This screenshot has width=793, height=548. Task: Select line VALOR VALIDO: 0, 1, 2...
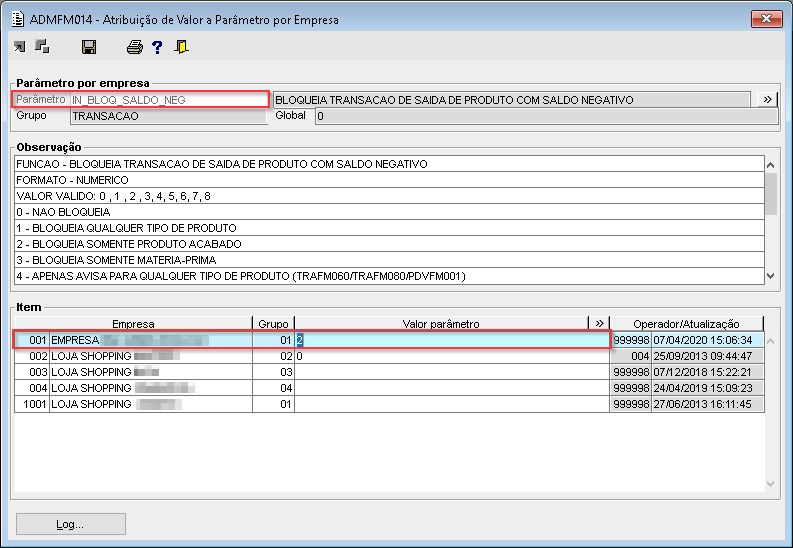[x=389, y=196]
